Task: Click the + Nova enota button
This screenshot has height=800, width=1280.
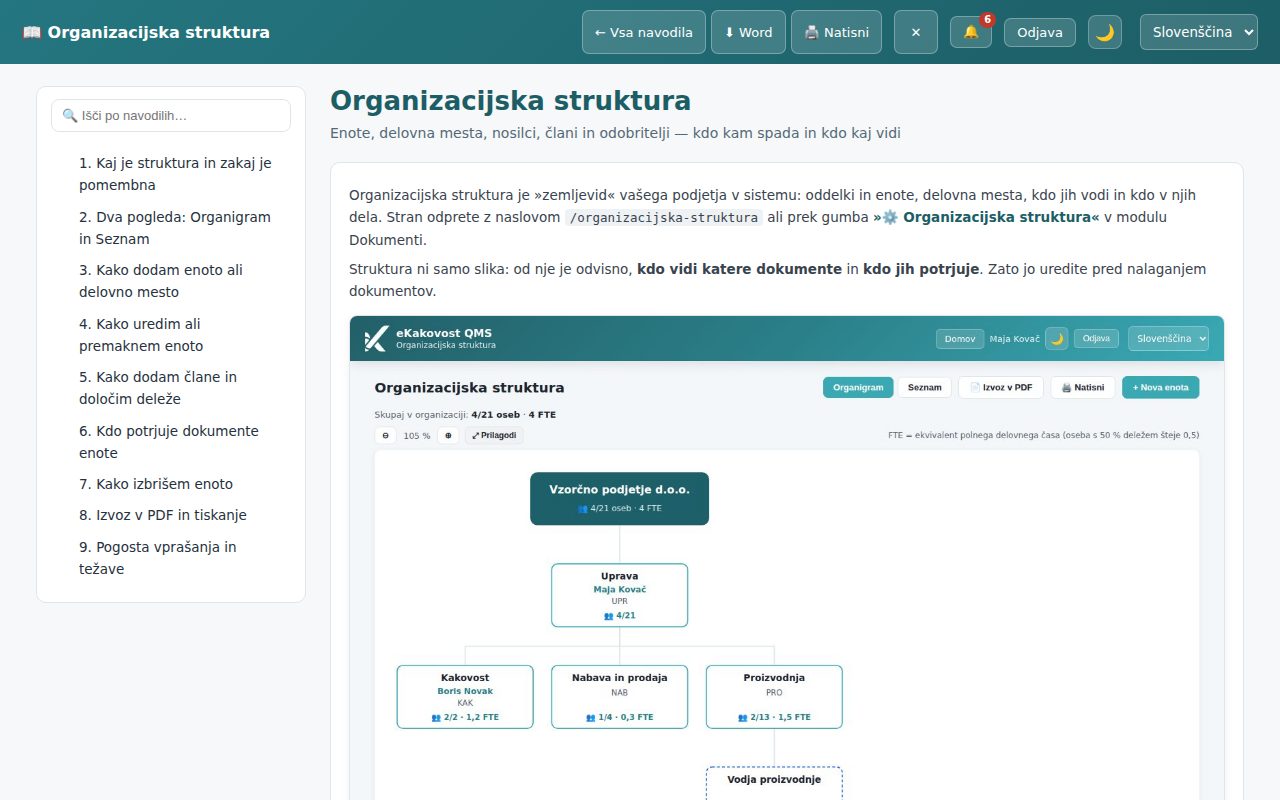Action: (1160, 387)
